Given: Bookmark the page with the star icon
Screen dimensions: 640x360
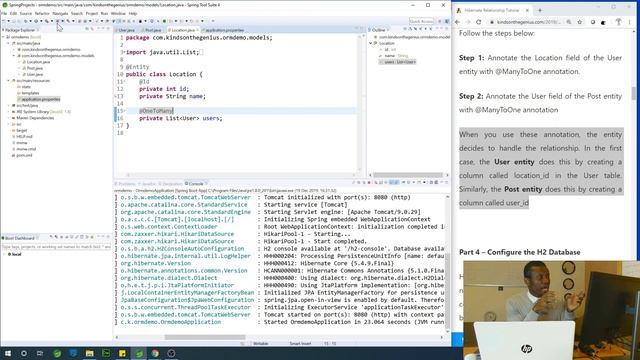Looking at the screenshot, I should click(x=580, y=22).
